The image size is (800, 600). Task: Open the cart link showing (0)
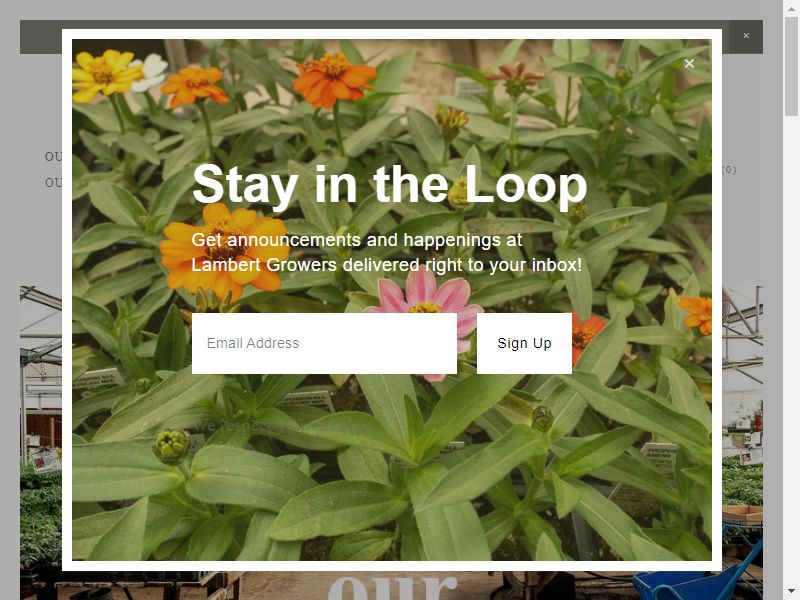click(730, 169)
